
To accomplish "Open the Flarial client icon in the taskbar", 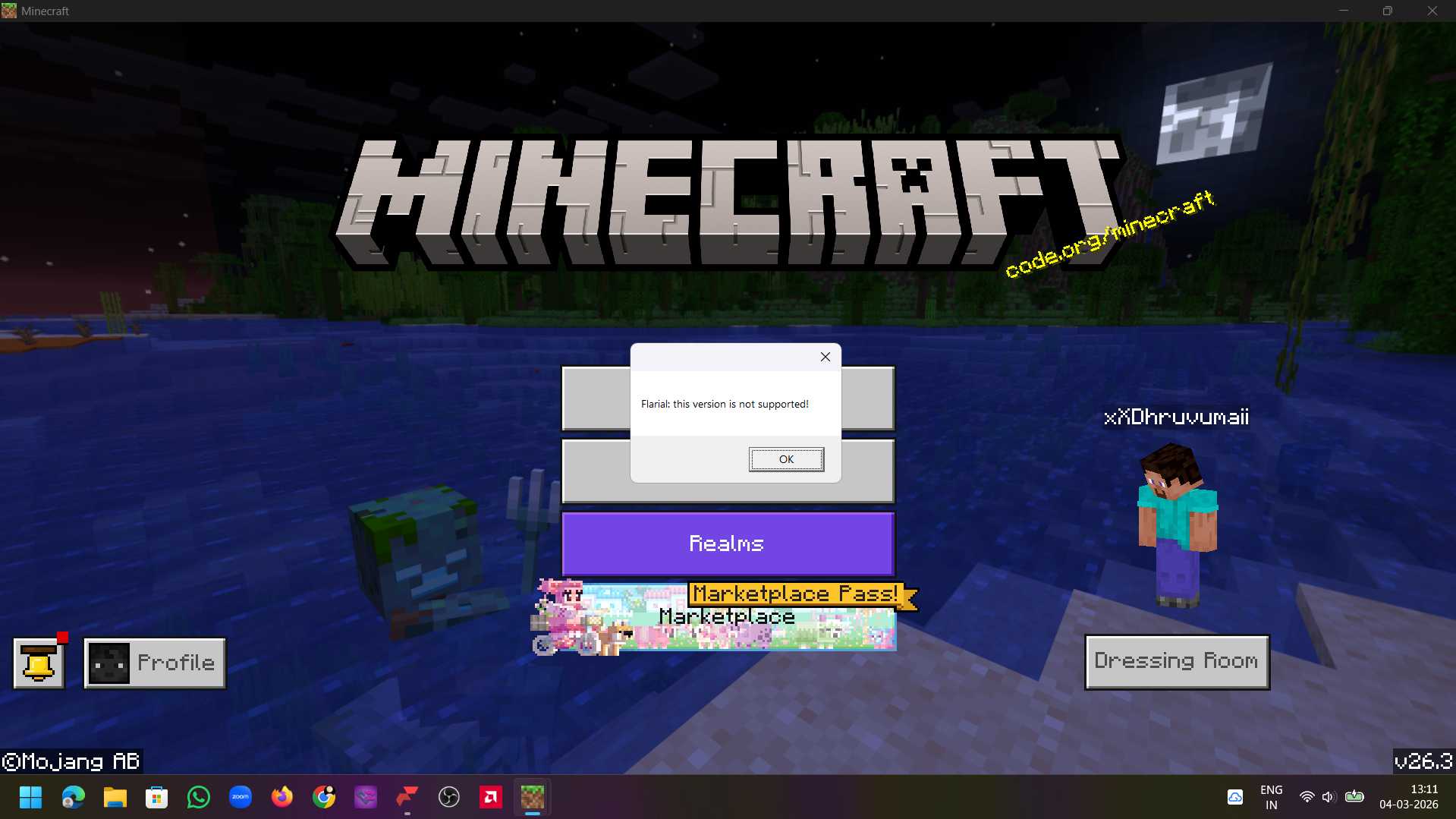I will coord(407,797).
